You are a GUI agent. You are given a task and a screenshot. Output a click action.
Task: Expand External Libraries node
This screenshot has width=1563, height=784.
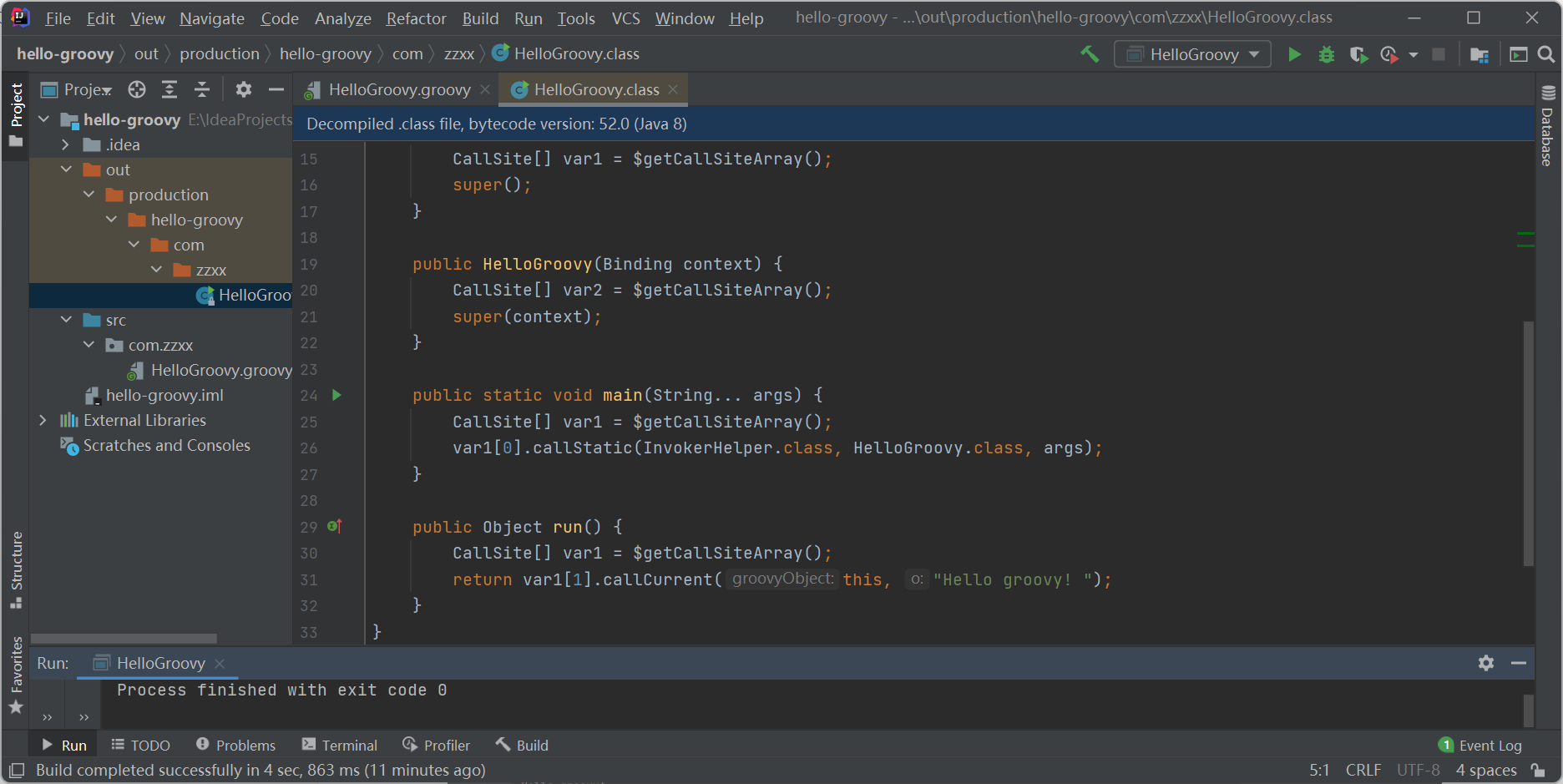pyautogui.click(x=43, y=420)
